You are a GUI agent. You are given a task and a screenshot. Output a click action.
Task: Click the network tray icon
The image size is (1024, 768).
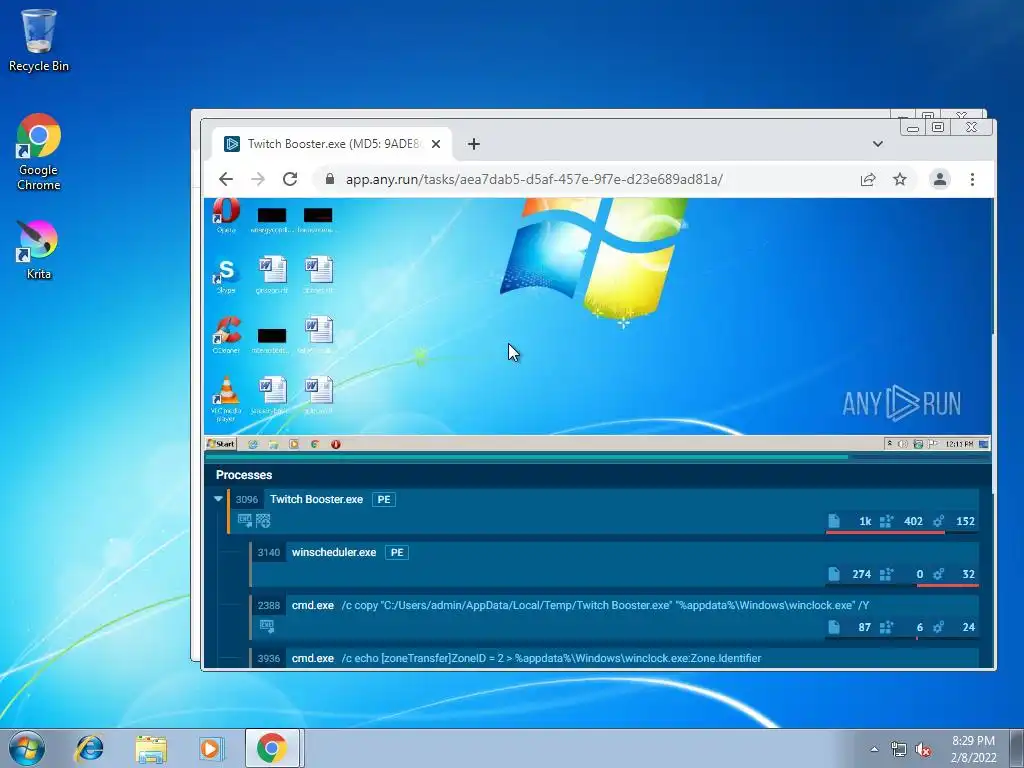click(x=899, y=750)
